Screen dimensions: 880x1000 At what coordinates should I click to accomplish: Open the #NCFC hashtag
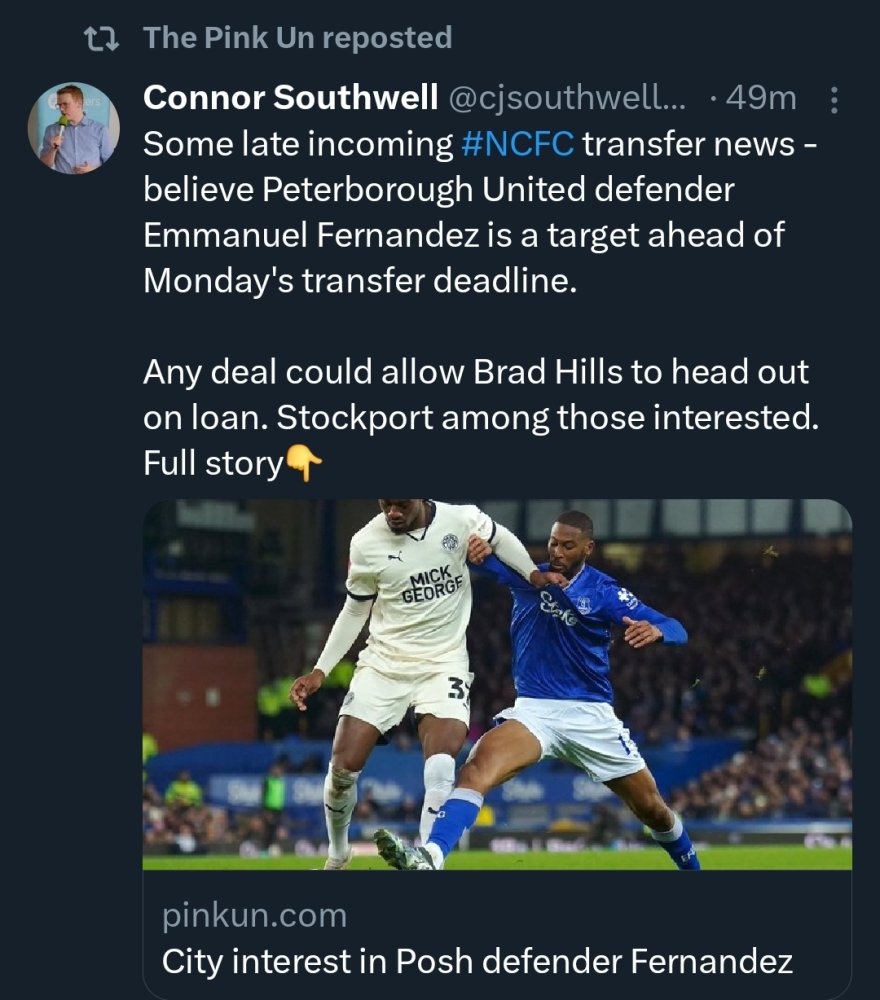[518, 144]
